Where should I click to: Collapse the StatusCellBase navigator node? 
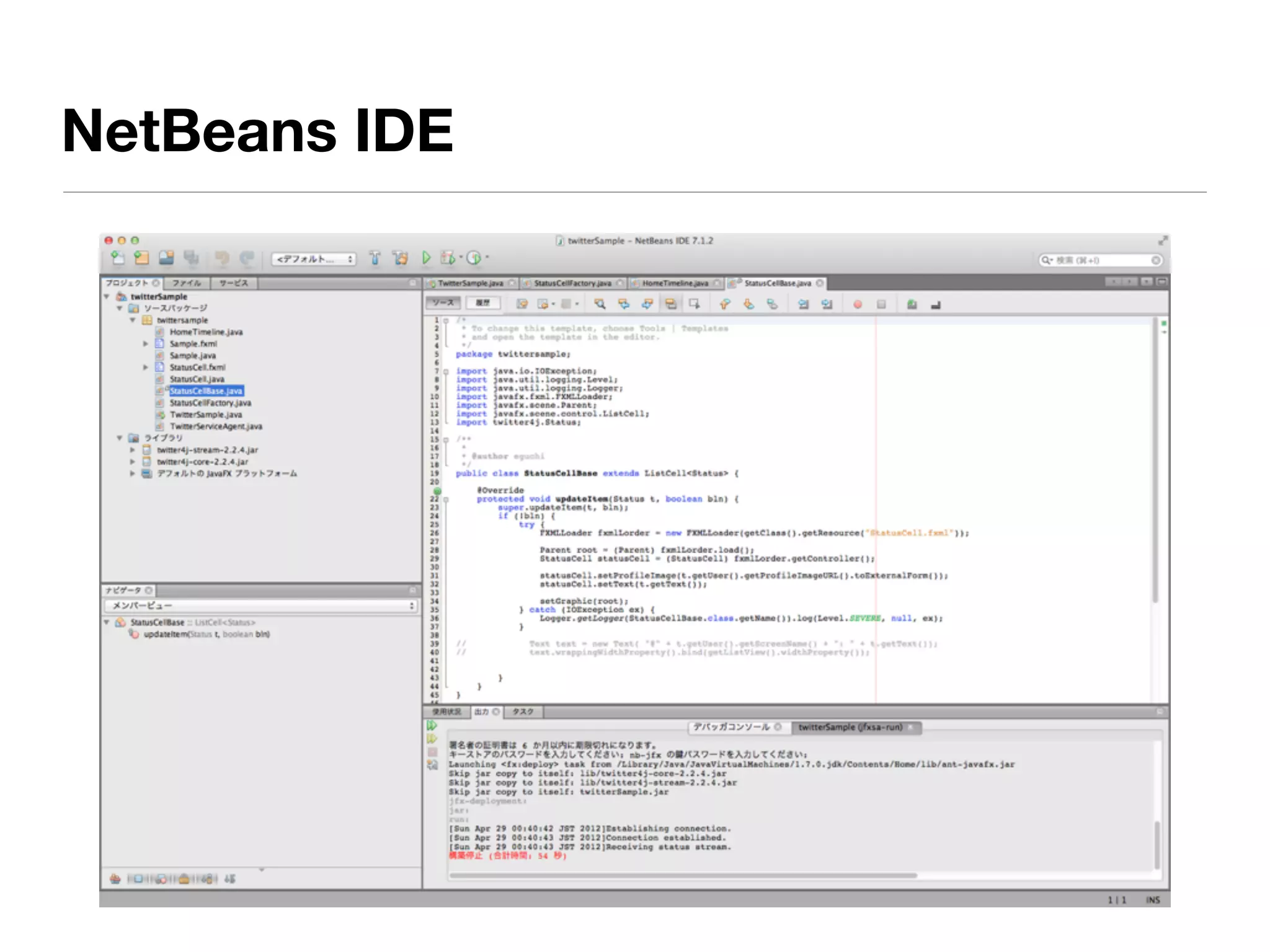107,622
